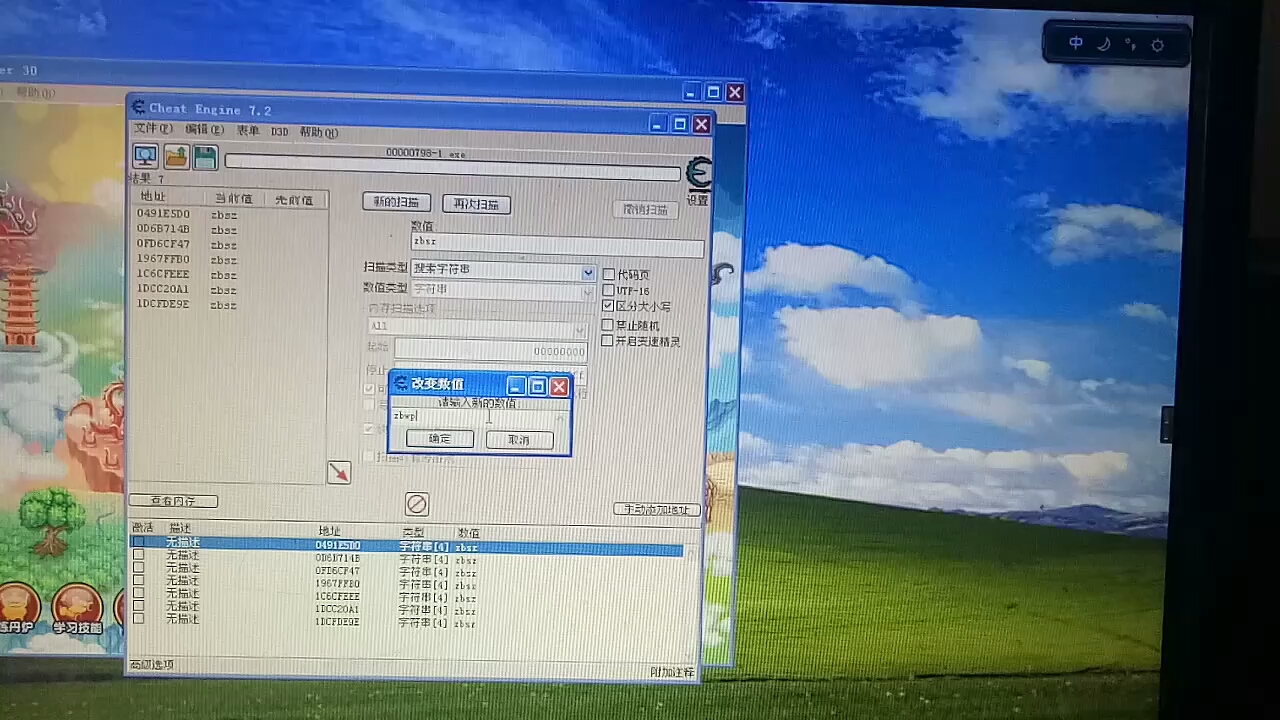Open Cheat Engine settings logo icon
The image size is (1280, 720).
click(x=697, y=174)
